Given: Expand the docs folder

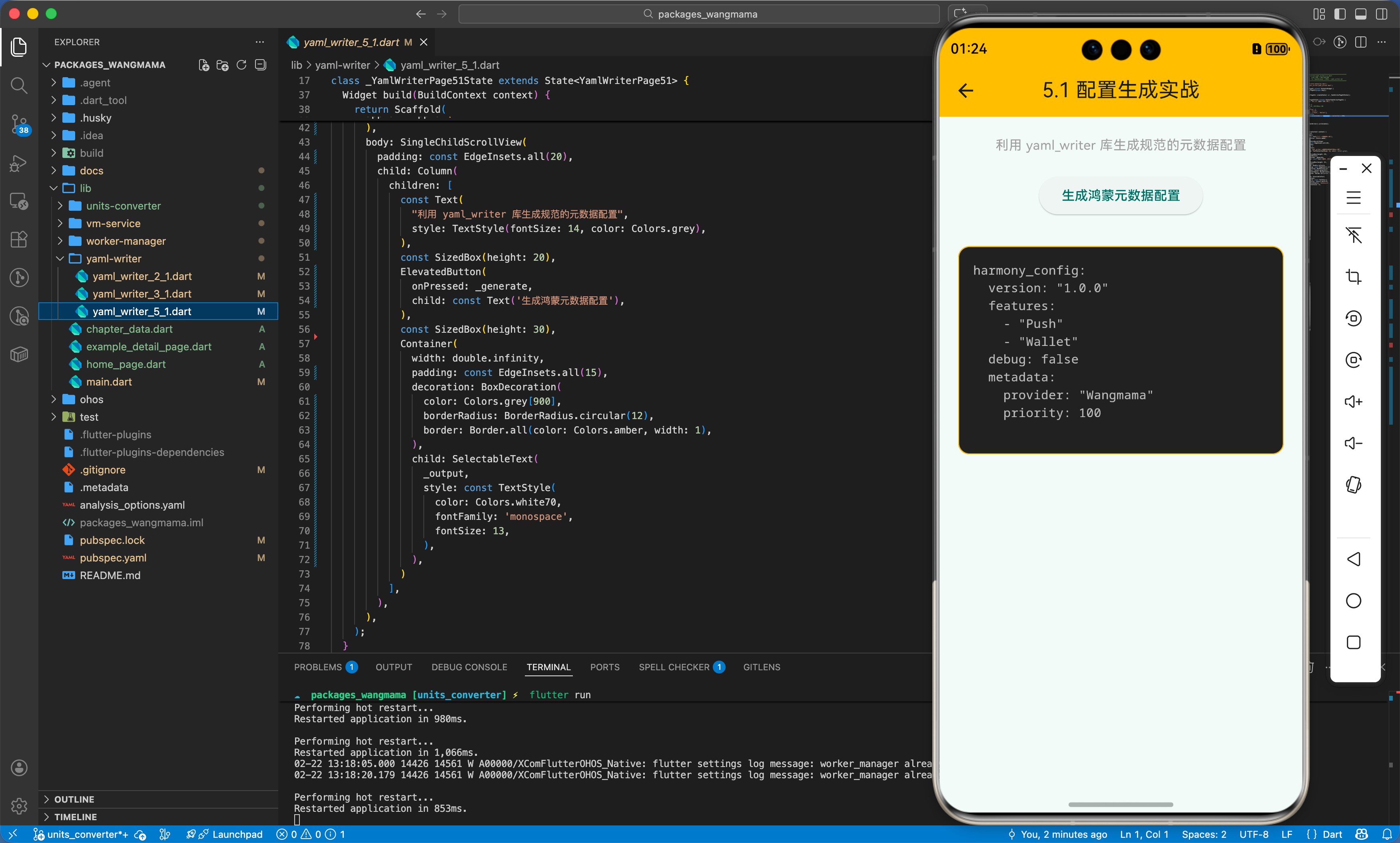Looking at the screenshot, I should pyautogui.click(x=92, y=170).
